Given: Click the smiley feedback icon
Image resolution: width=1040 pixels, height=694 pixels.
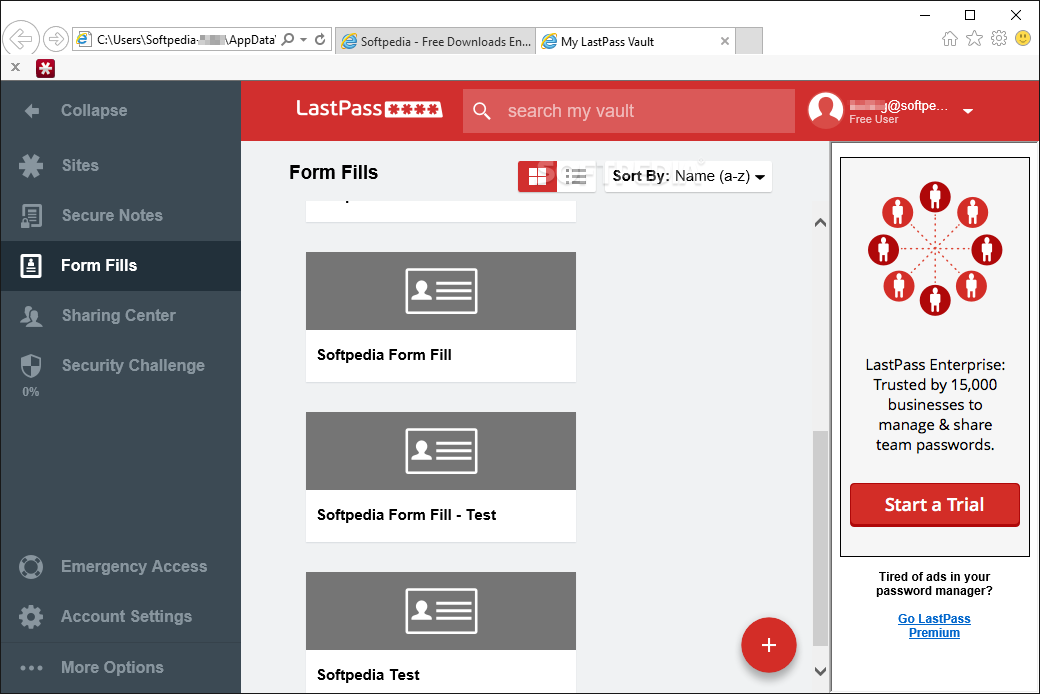Looking at the screenshot, I should point(1023,38).
